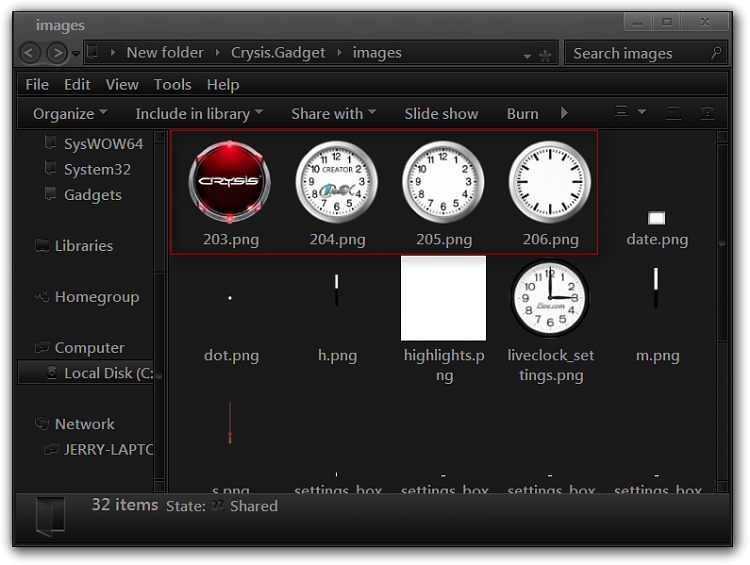This screenshot has height=565, width=750.
Task: Expand the arrow before 'Crysis.Gadget' breadcrumb
Action: [x=218, y=53]
